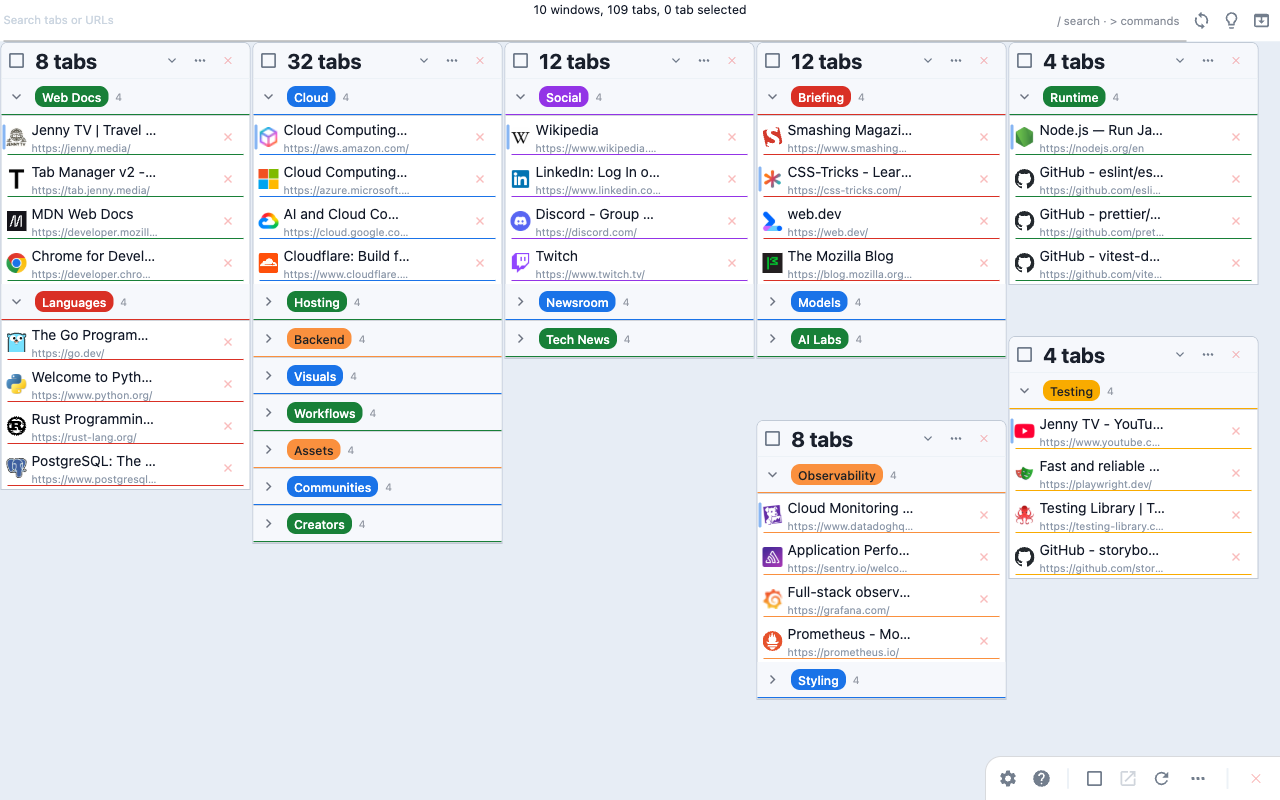Tick the checkbox of the Briefing window
The height and width of the screenshot is (800, 1280).
coord(772,61)
